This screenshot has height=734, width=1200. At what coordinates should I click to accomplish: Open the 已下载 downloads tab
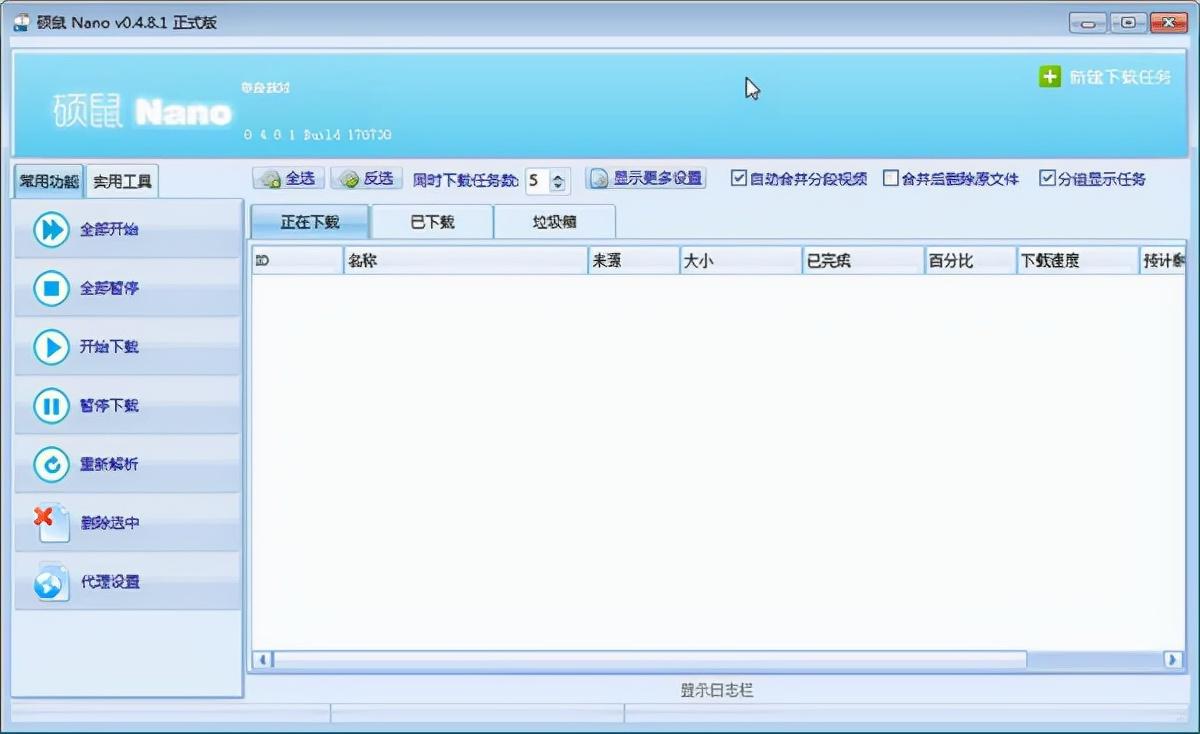click(432, 221)
